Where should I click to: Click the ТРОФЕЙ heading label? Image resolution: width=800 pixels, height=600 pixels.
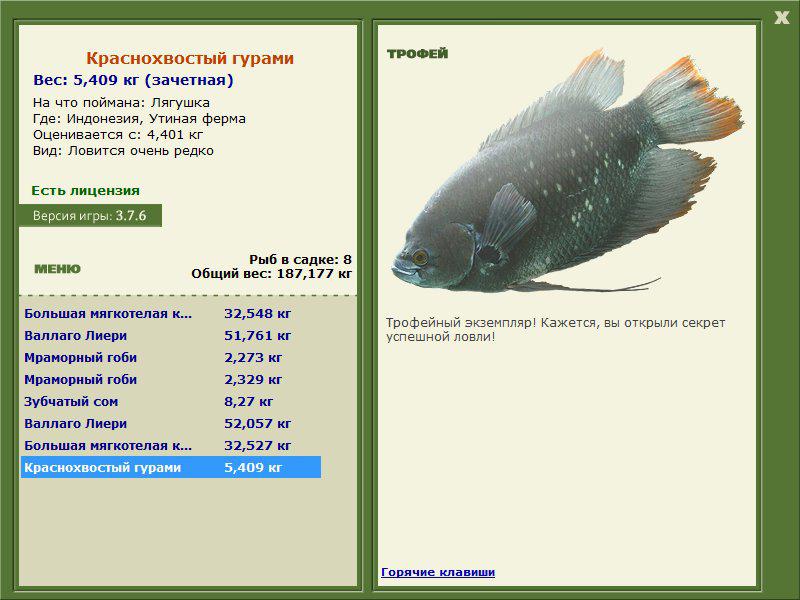coord(417,53)
